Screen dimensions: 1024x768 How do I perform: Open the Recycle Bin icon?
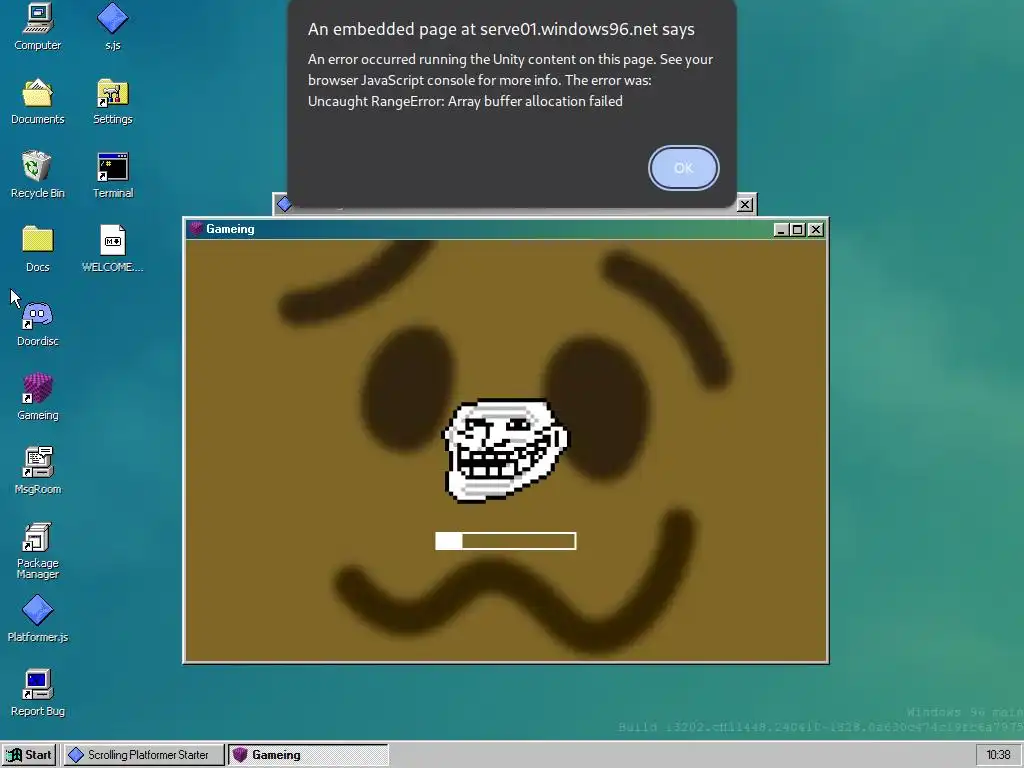37,175
